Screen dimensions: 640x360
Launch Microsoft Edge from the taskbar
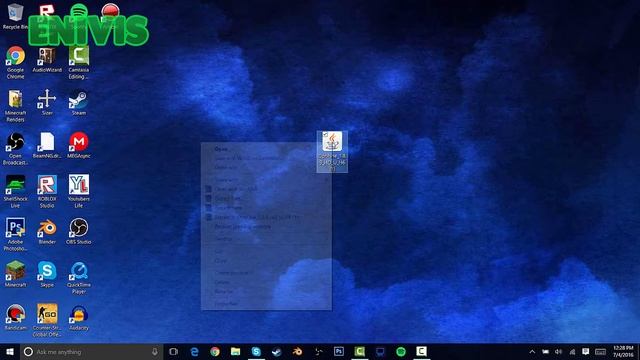[194, 351]
